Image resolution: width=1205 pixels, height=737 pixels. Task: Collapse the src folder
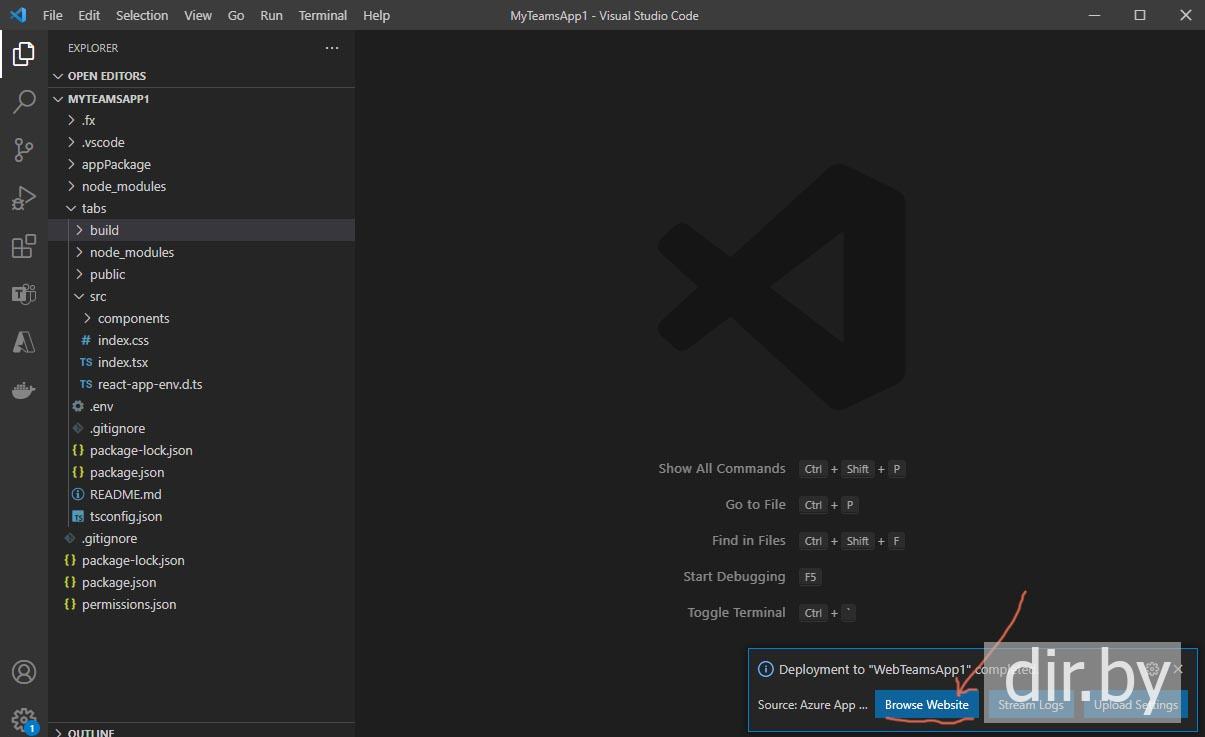pos(97,296)
